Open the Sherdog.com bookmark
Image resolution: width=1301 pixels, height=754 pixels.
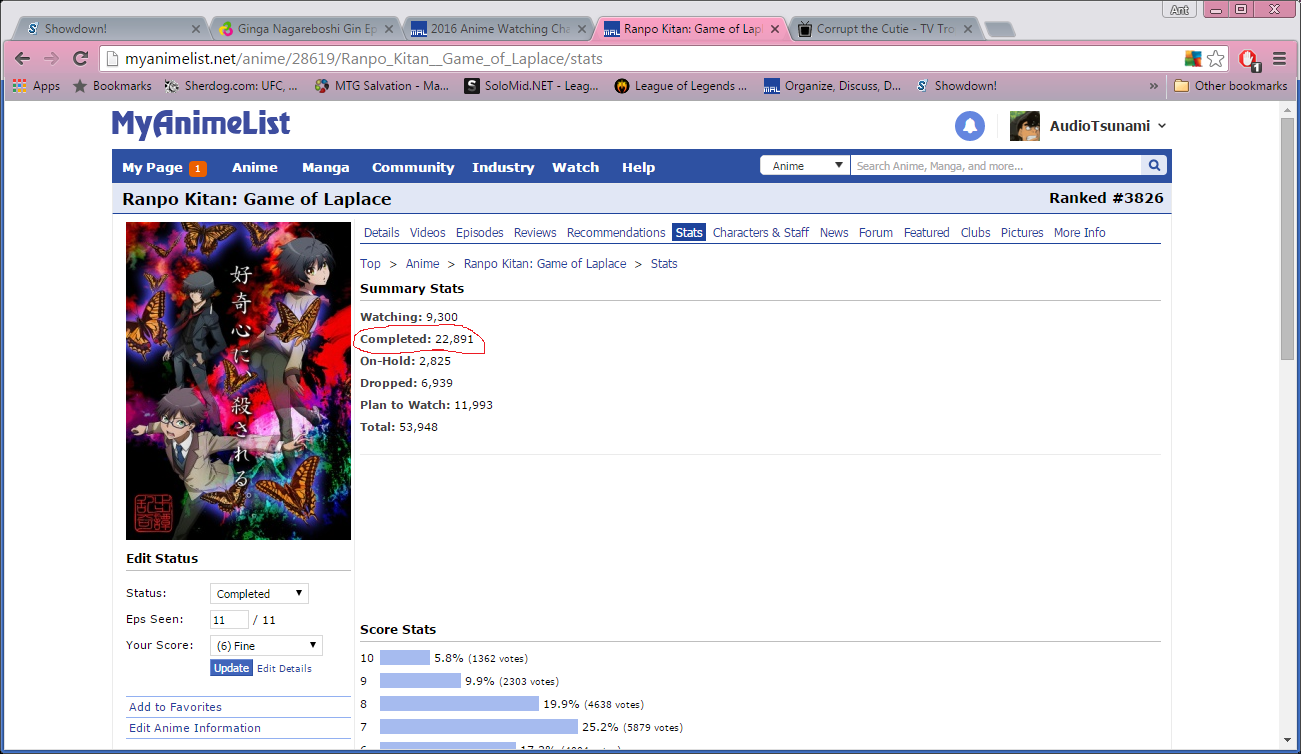coord(233,86)
